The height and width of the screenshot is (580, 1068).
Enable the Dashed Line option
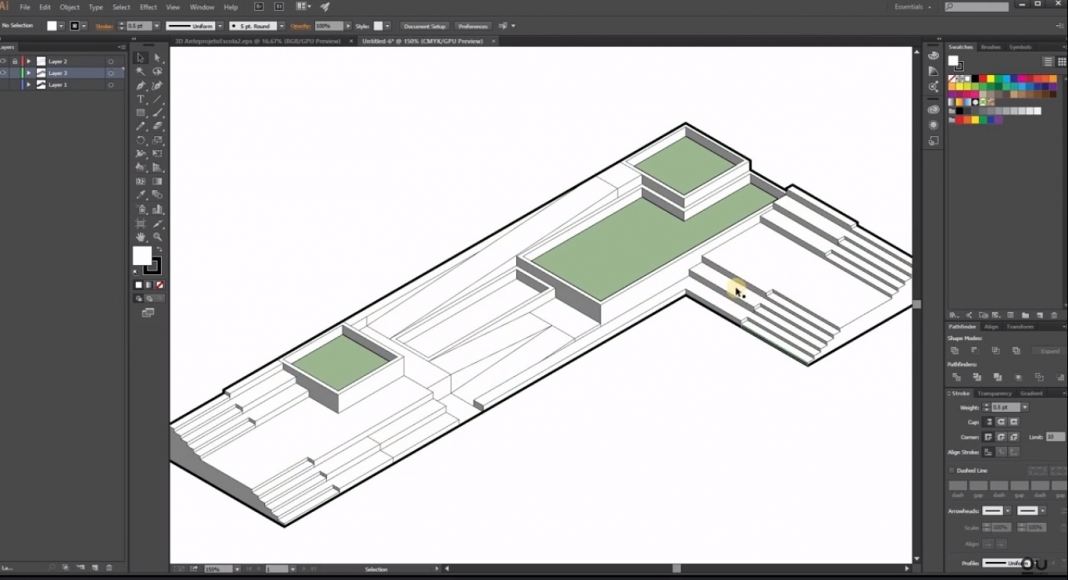[951, 470]
